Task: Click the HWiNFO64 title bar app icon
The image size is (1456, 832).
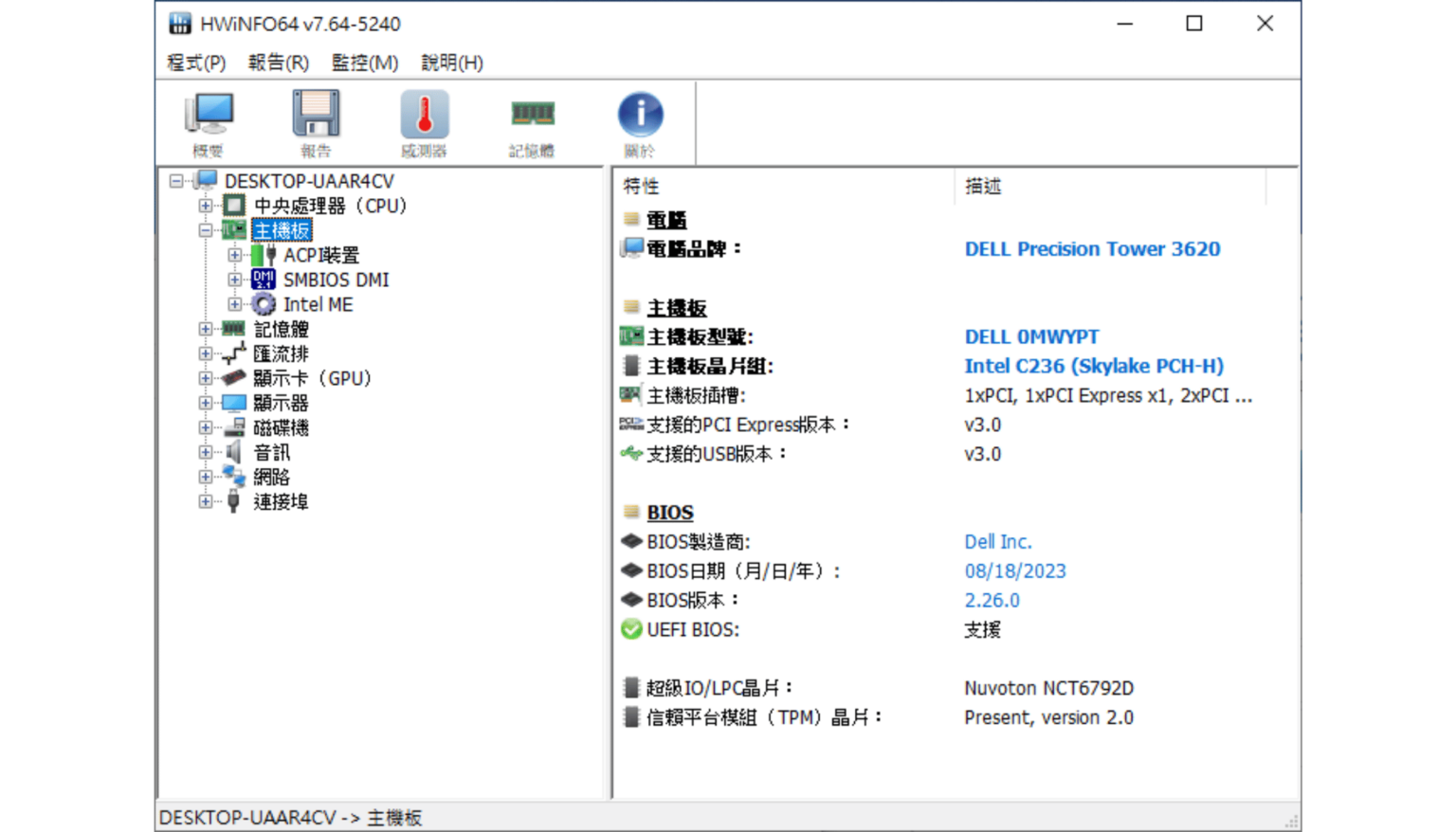Action: (179, 23)
